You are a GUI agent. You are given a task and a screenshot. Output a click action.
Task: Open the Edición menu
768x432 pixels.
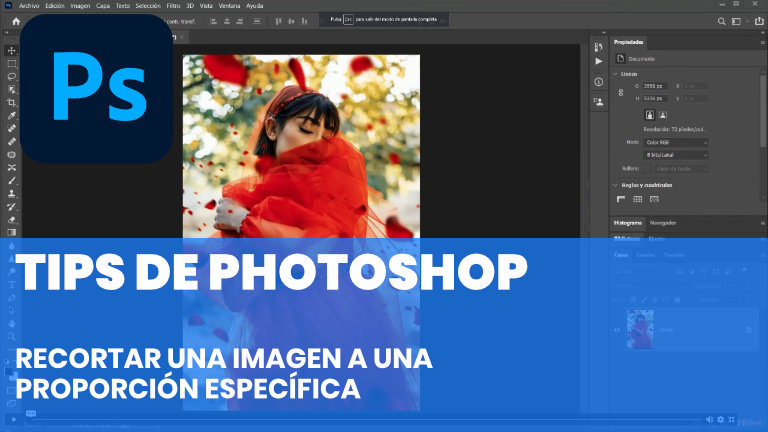(55, 6)
